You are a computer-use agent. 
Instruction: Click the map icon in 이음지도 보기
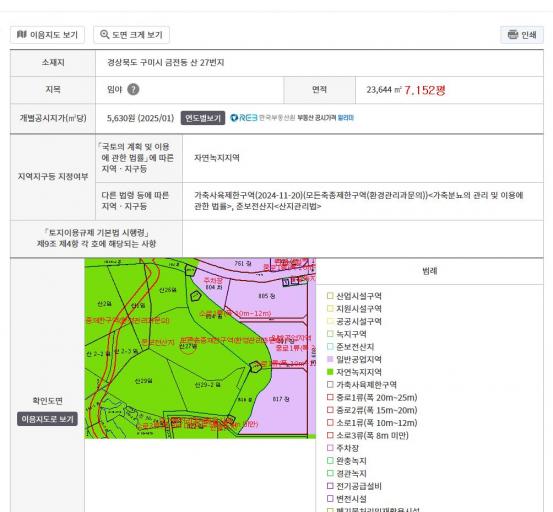(x=22, y=35)
